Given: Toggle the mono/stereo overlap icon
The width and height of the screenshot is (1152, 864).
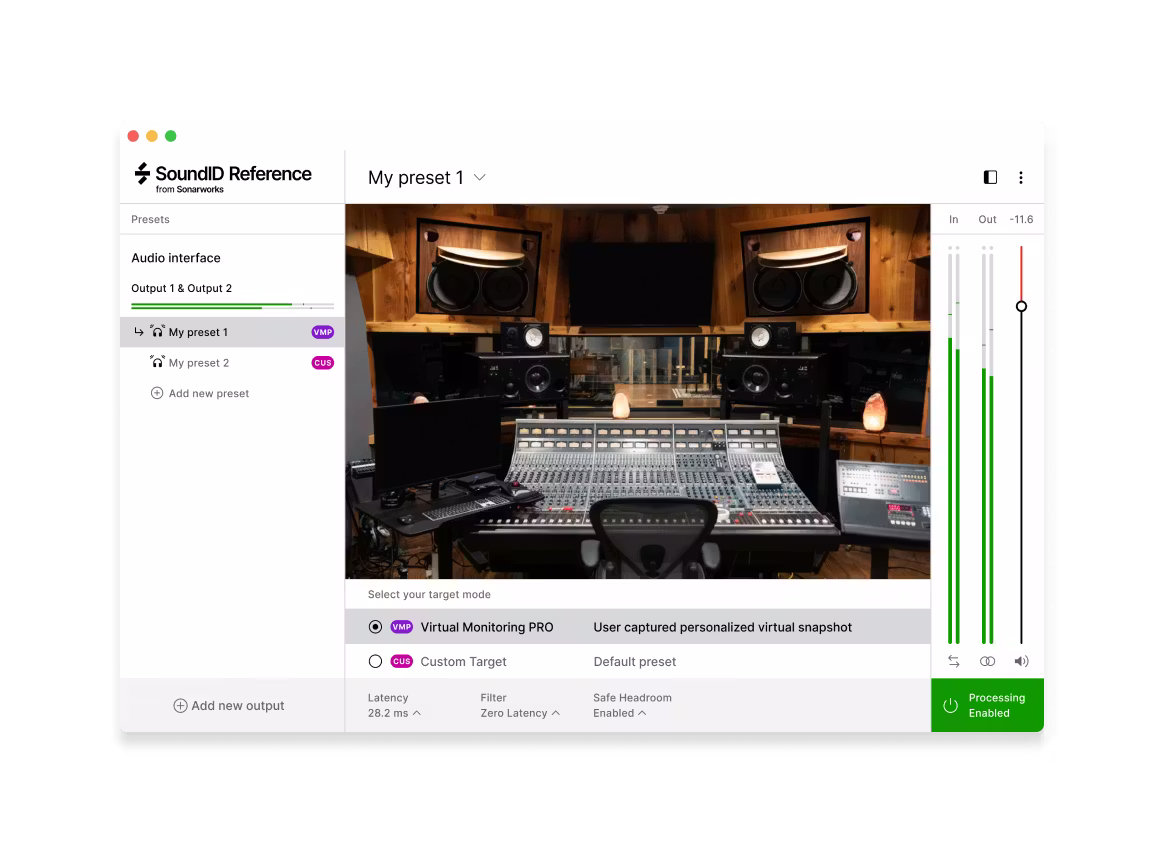Looking at the screenshot, I should 987,661.
